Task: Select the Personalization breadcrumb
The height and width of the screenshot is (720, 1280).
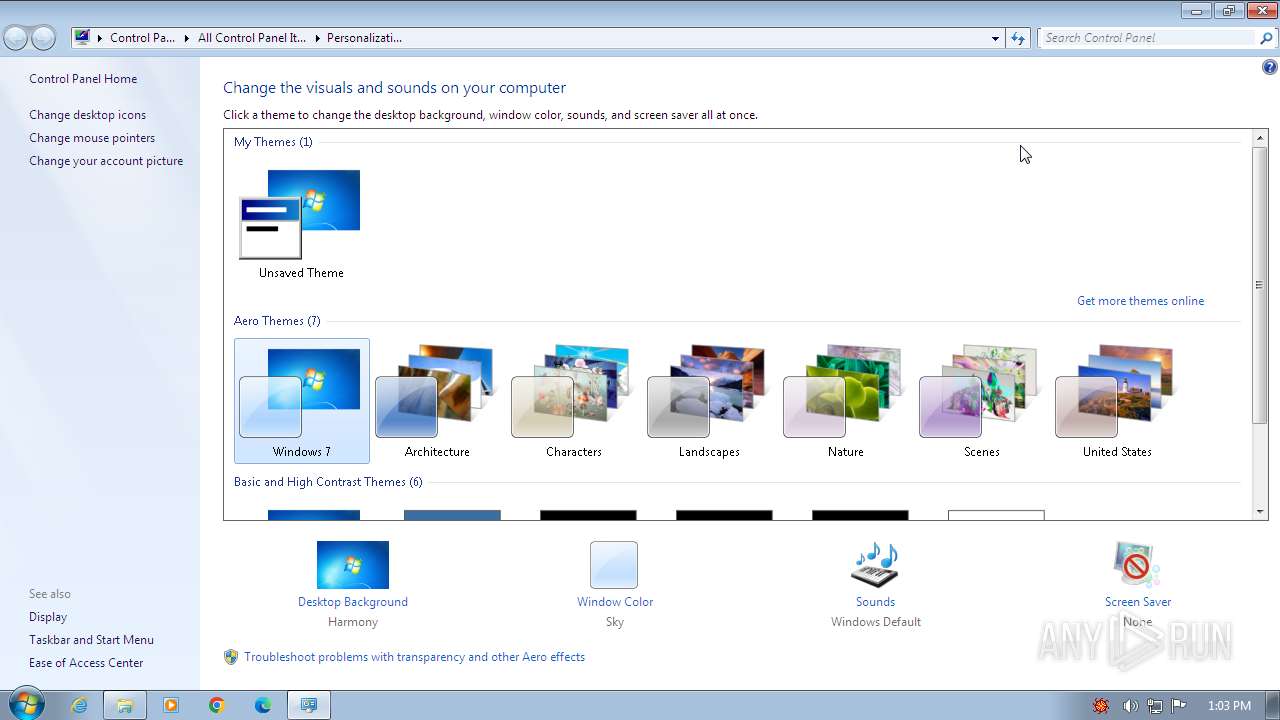Action: pos(364,38)
